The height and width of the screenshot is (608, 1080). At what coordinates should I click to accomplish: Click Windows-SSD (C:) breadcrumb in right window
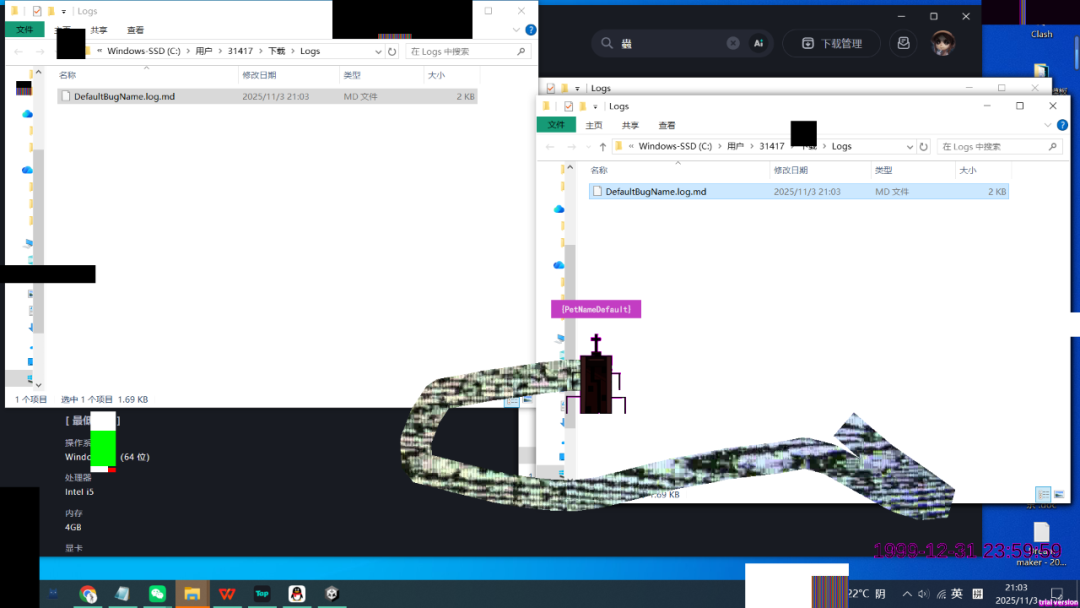tap(675, 146)
